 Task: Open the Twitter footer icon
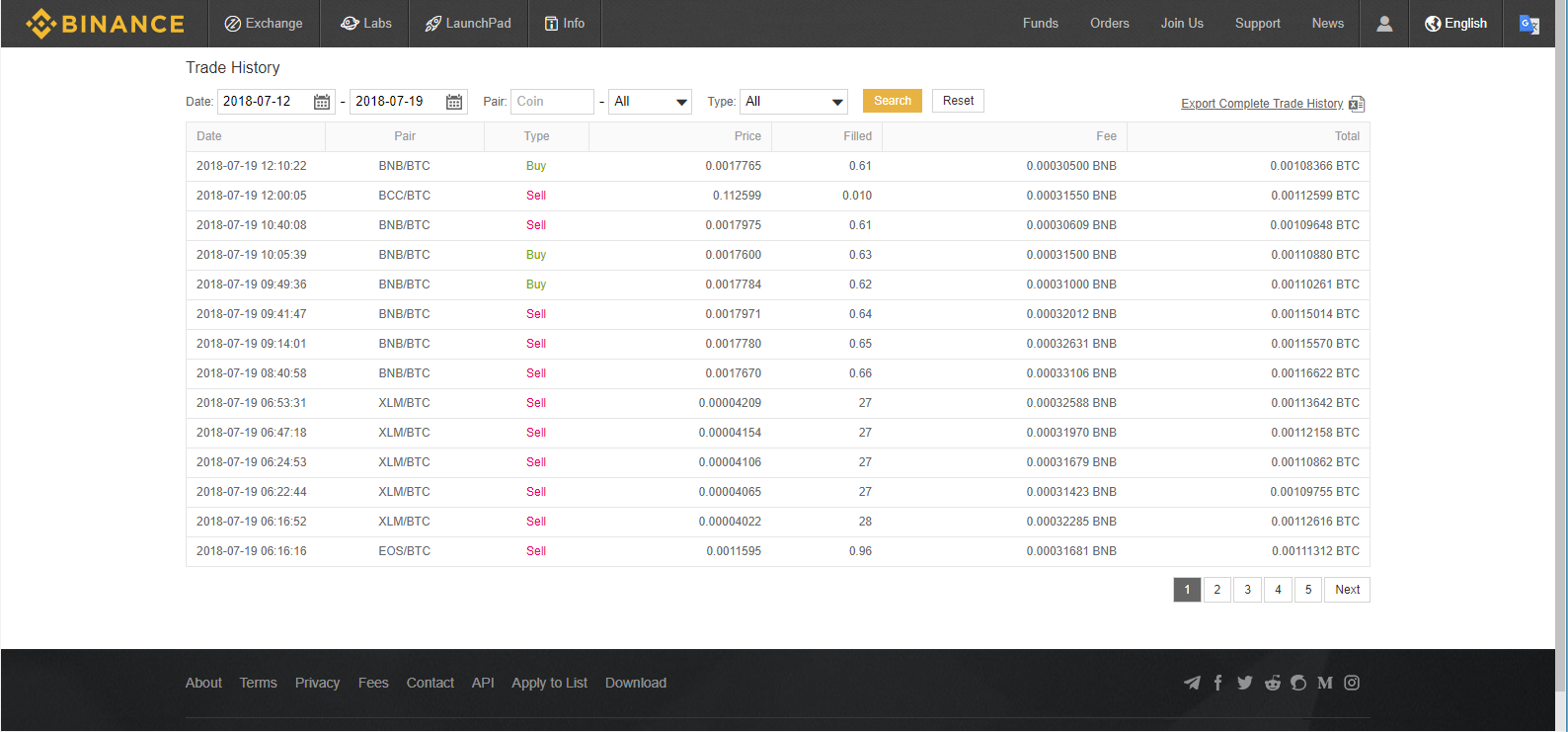(x=1245, y=683)
